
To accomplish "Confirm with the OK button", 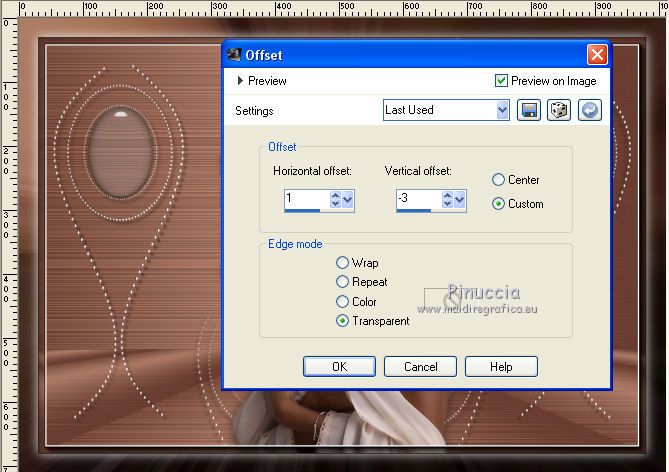I will [339, 367].
